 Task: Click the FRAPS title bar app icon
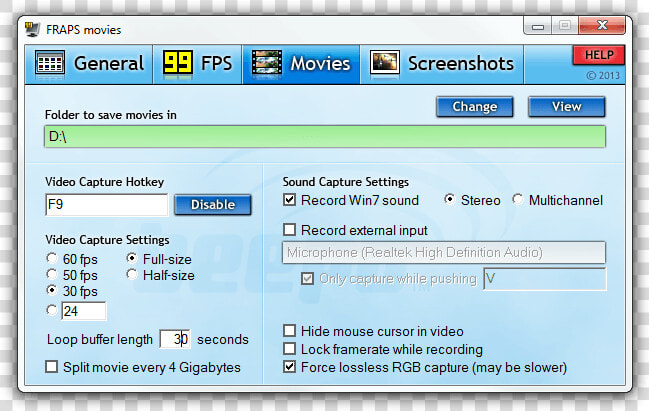click(32, 29)
